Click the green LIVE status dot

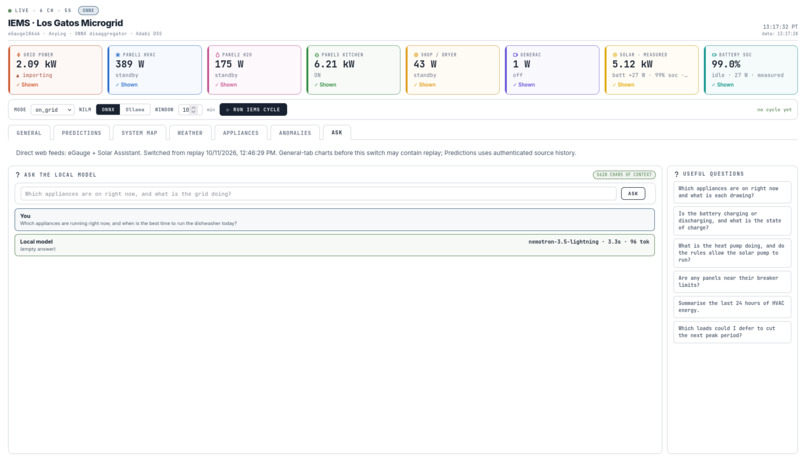pyautogui.click(x=10, y=10)
